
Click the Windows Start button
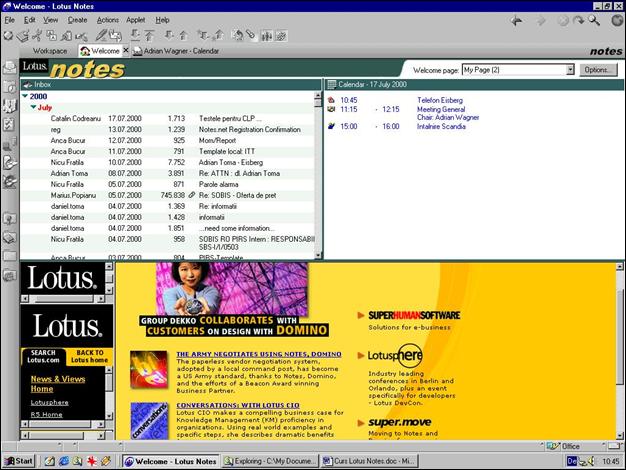[19, 461]
